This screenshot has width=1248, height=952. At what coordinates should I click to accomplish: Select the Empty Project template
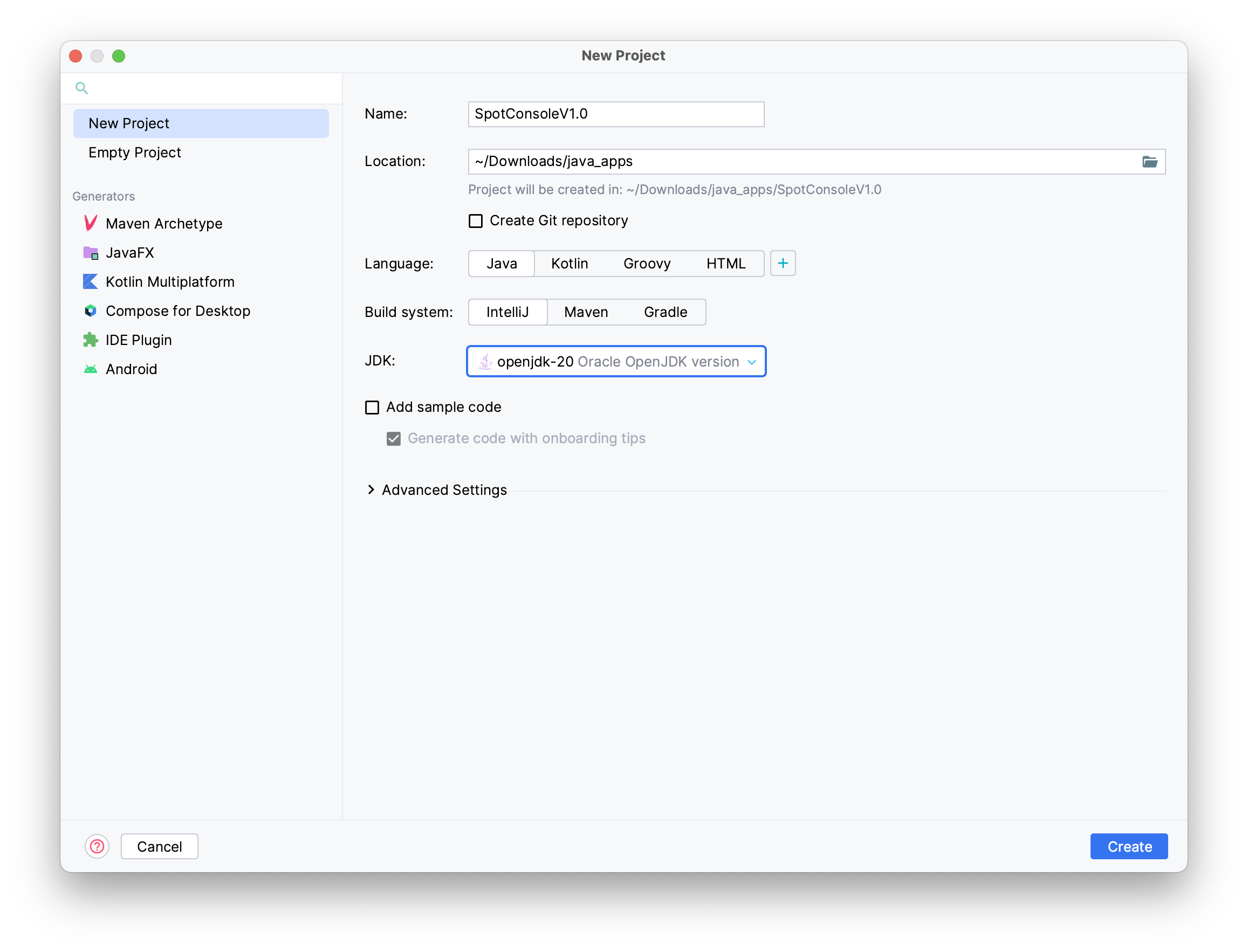(136, 152)
